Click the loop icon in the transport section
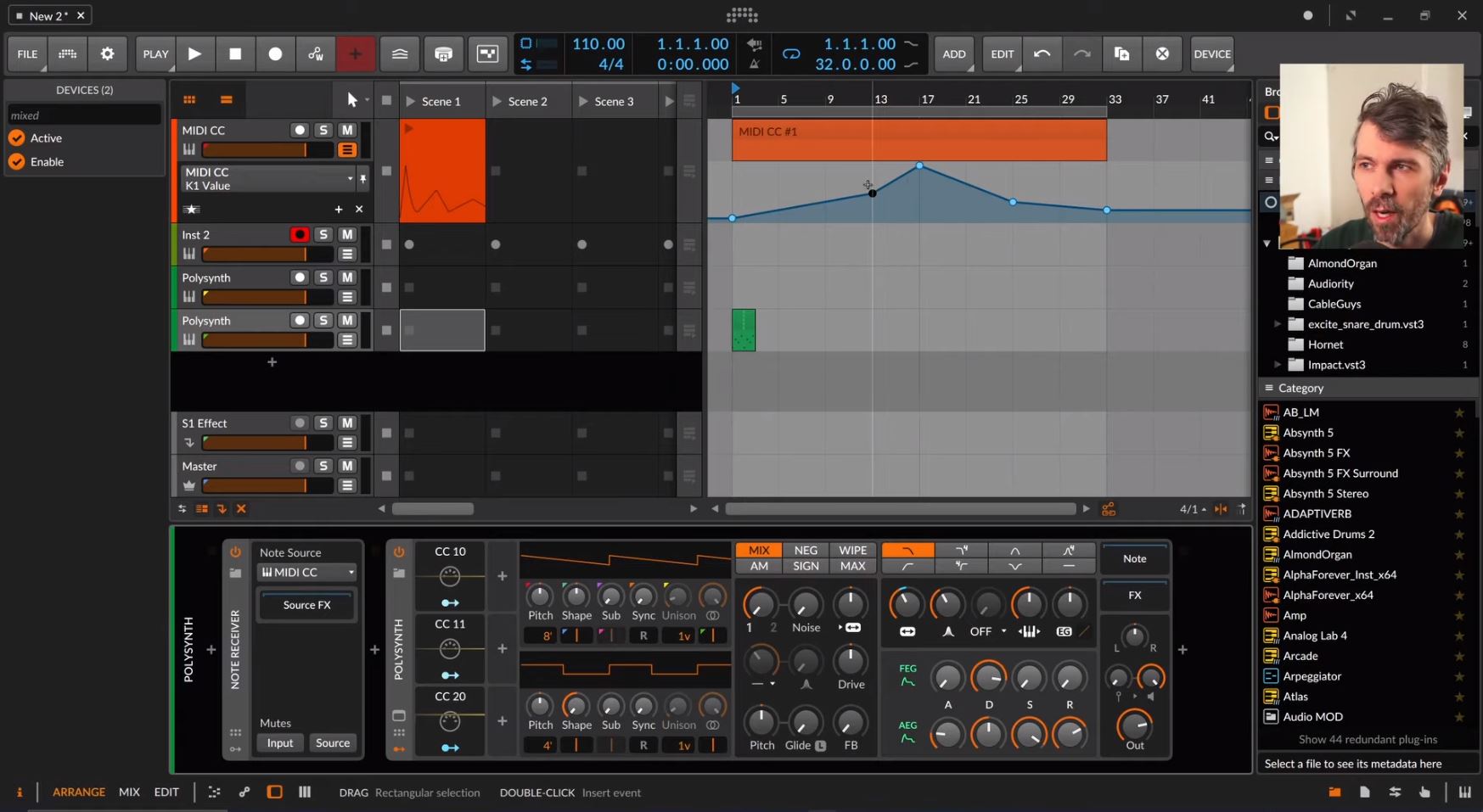 [x=790, y=53]
